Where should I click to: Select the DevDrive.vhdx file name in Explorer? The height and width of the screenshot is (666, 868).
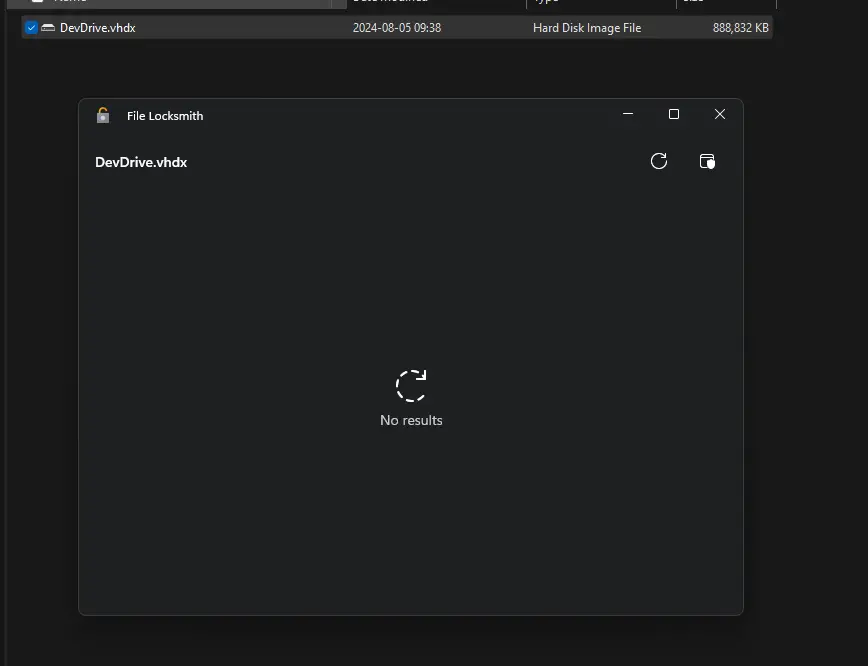pyautogui.click(x=97, y=28)
